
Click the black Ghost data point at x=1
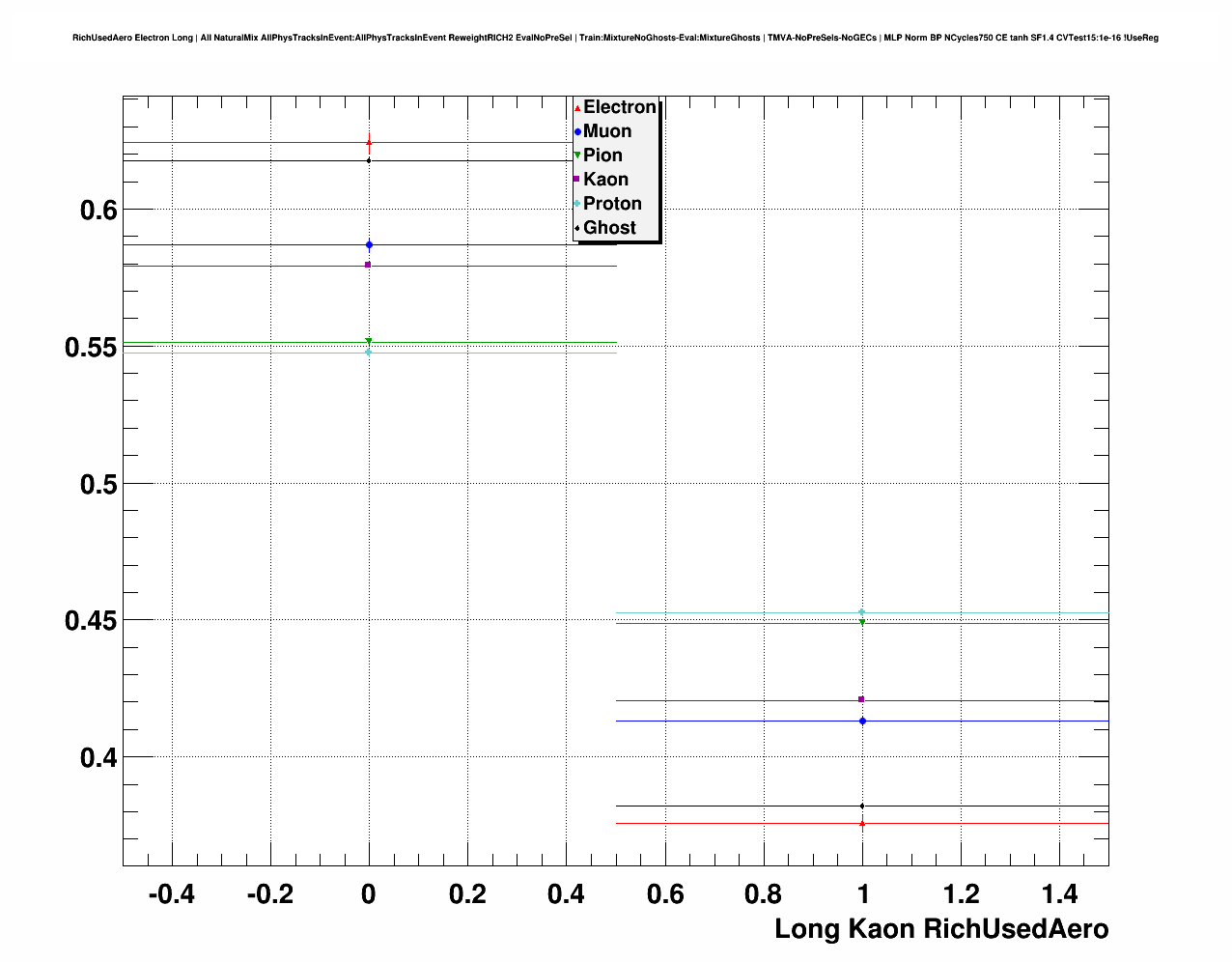click(862, 806)
